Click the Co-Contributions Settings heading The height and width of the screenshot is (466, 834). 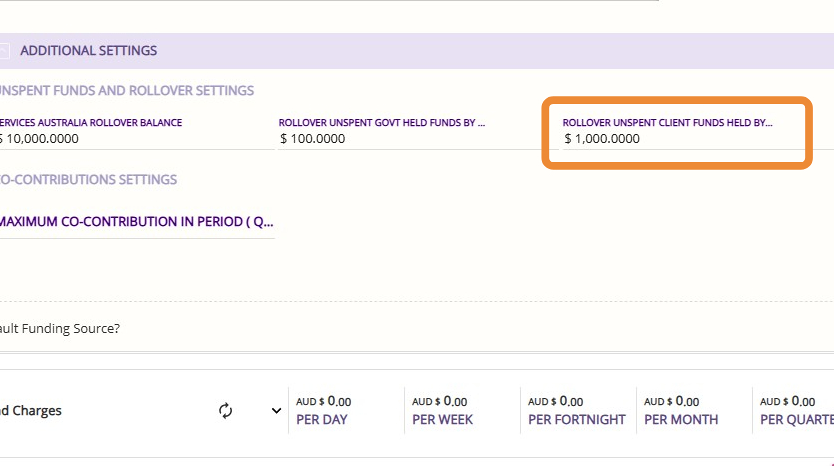(88, 180)
